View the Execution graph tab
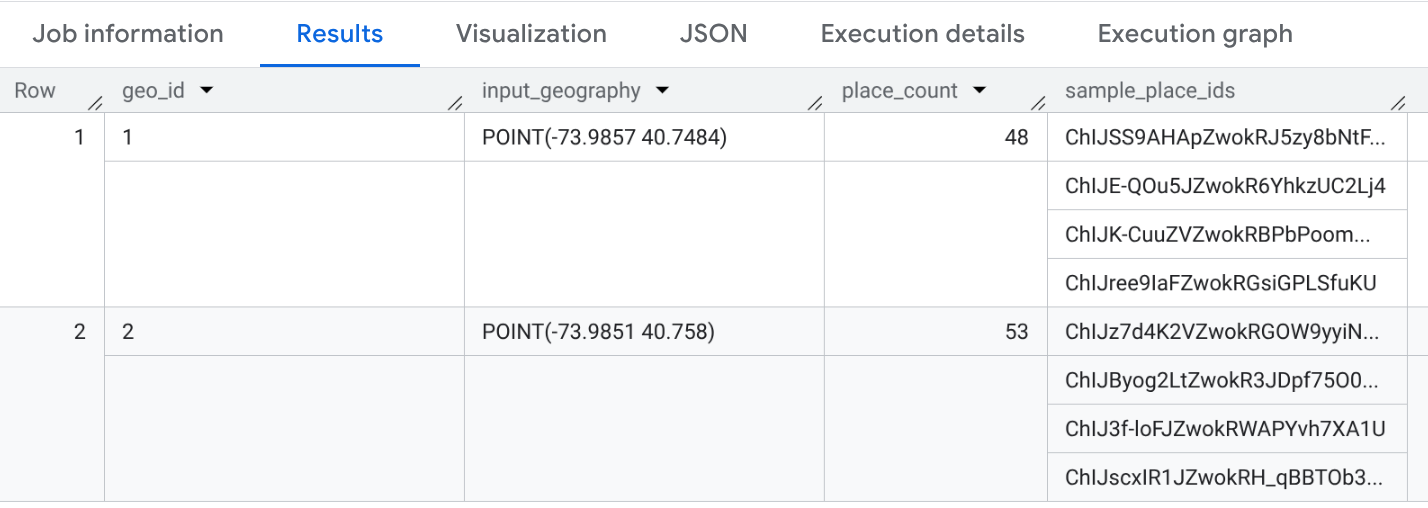 click(1195, 34)
